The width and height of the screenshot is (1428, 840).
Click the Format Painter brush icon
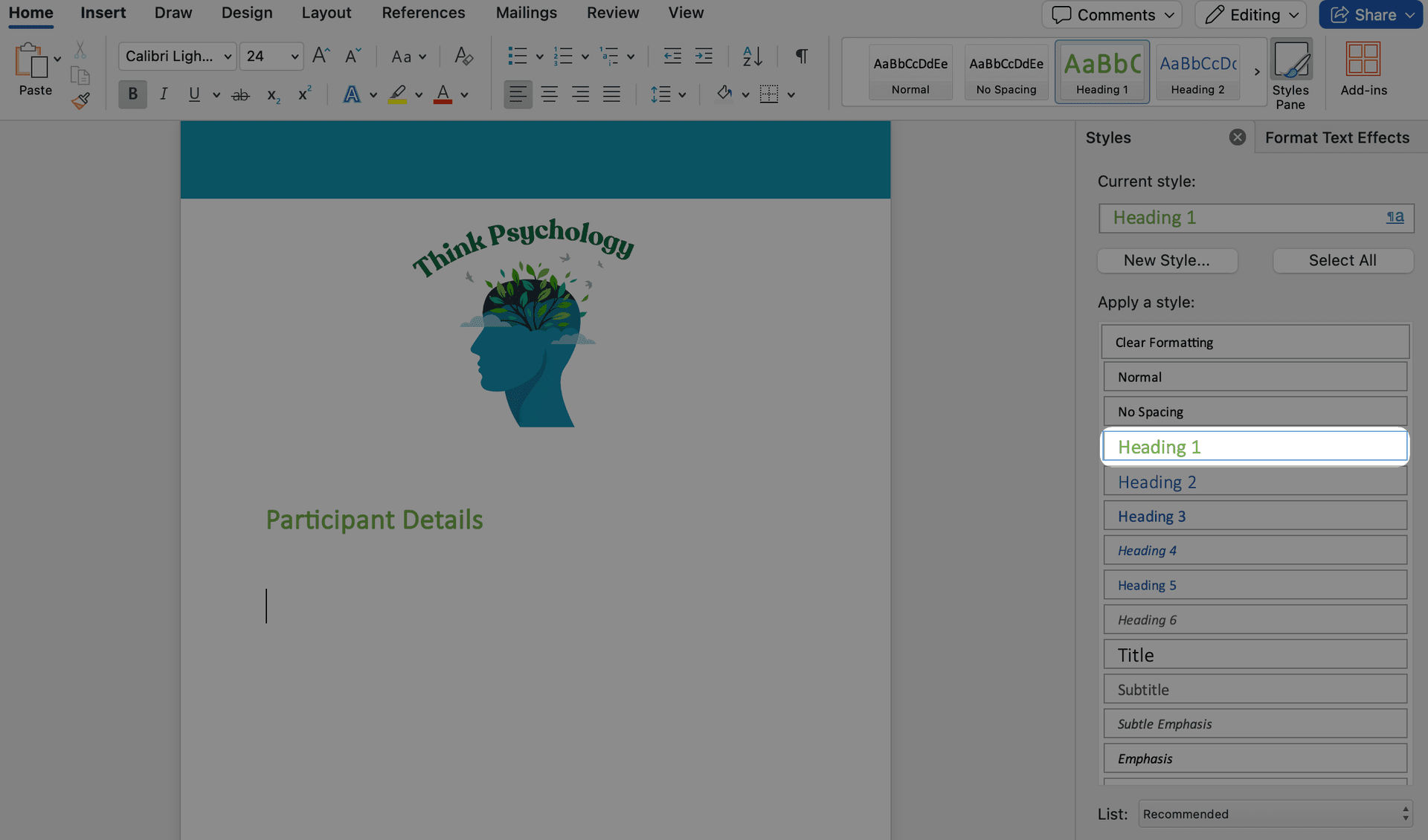pos(80,100)
